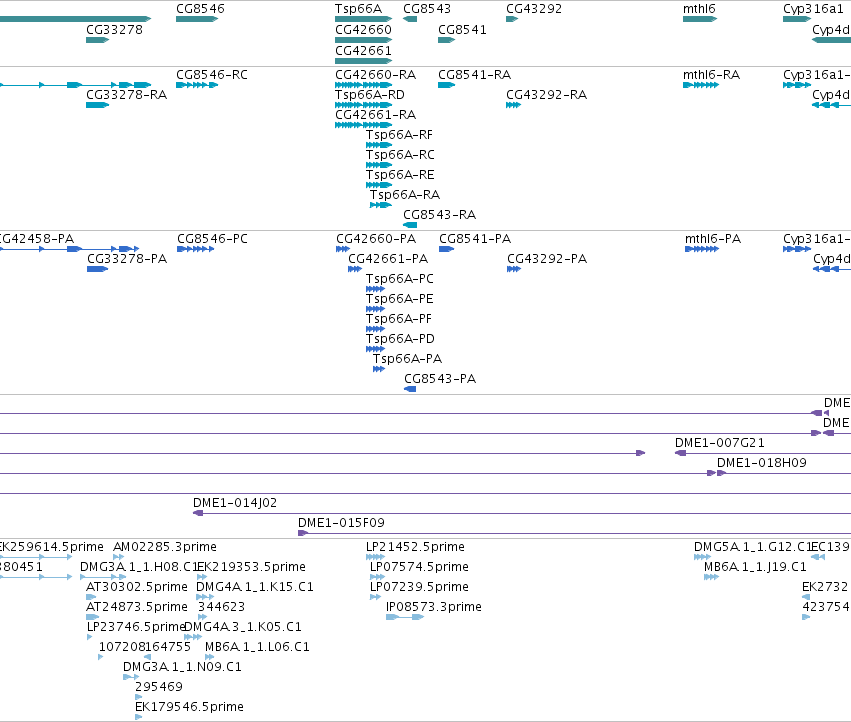Click protein CG42660-PA
The width and height of the screenshot is (851, 722).
tap(376, 239)
